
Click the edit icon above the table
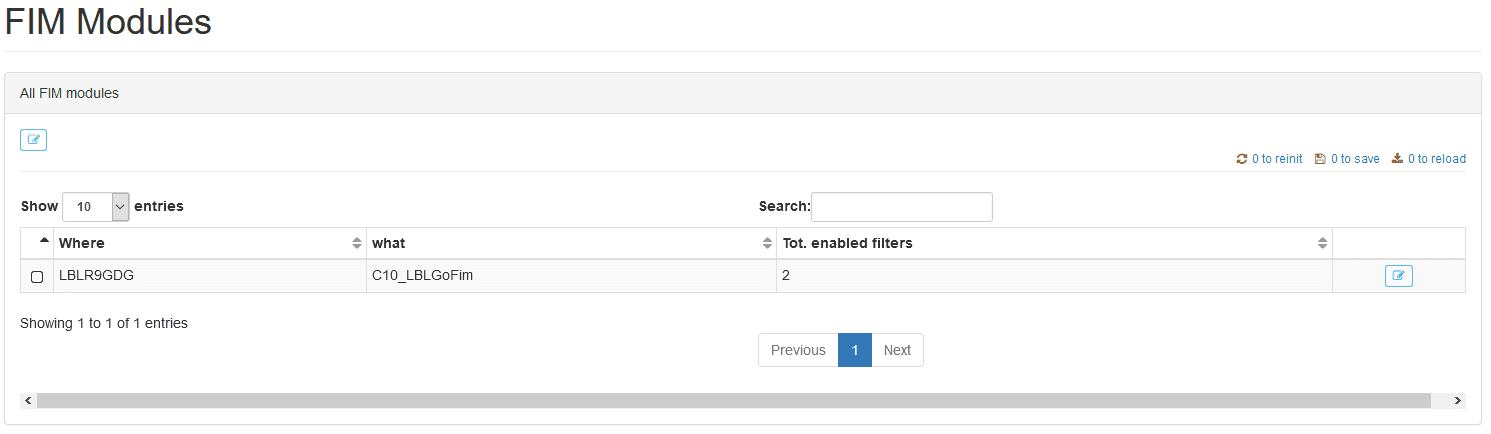(x=33, y=140)
